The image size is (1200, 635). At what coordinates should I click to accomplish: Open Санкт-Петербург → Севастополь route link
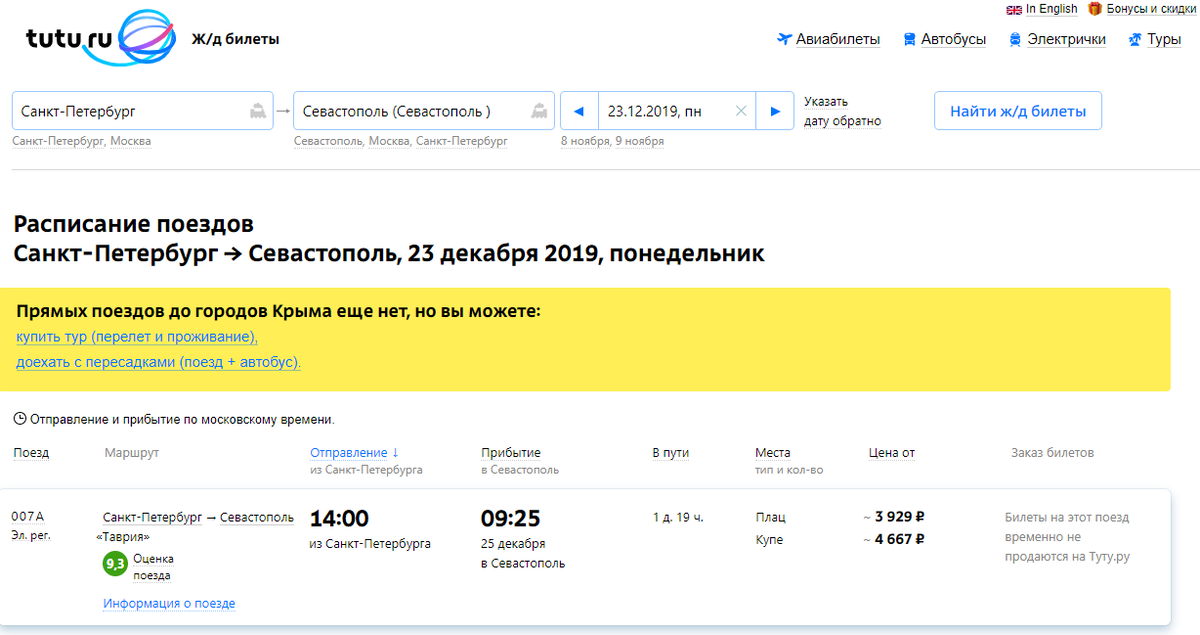[198, 517]
